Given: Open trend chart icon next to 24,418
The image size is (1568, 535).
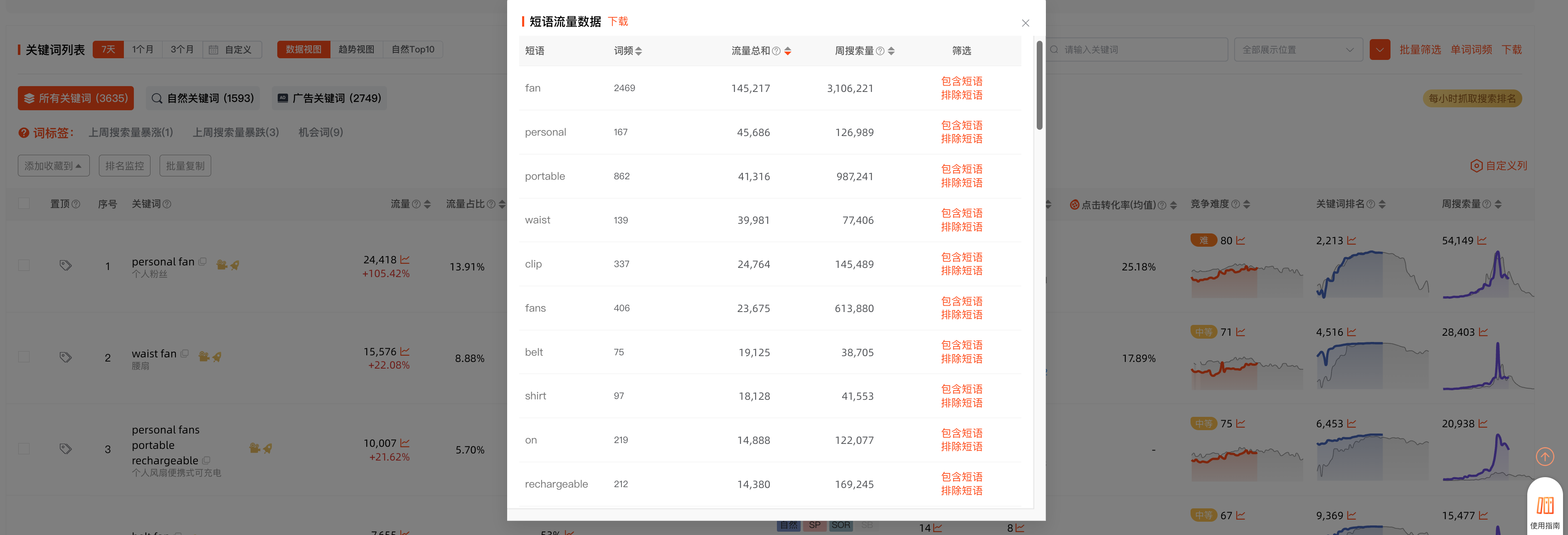Looking at the screenshot, I should click(405, 260).
